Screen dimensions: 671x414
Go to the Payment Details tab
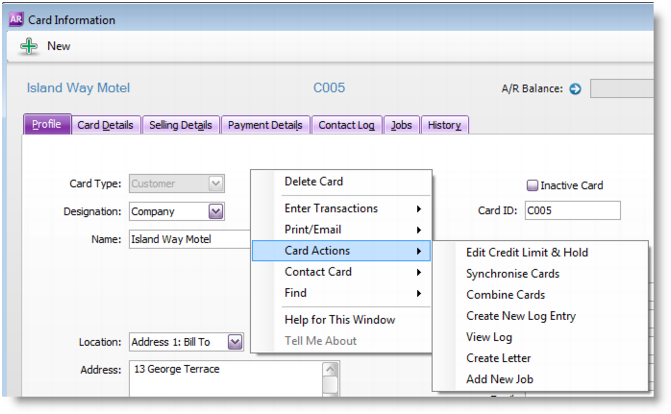265,125
